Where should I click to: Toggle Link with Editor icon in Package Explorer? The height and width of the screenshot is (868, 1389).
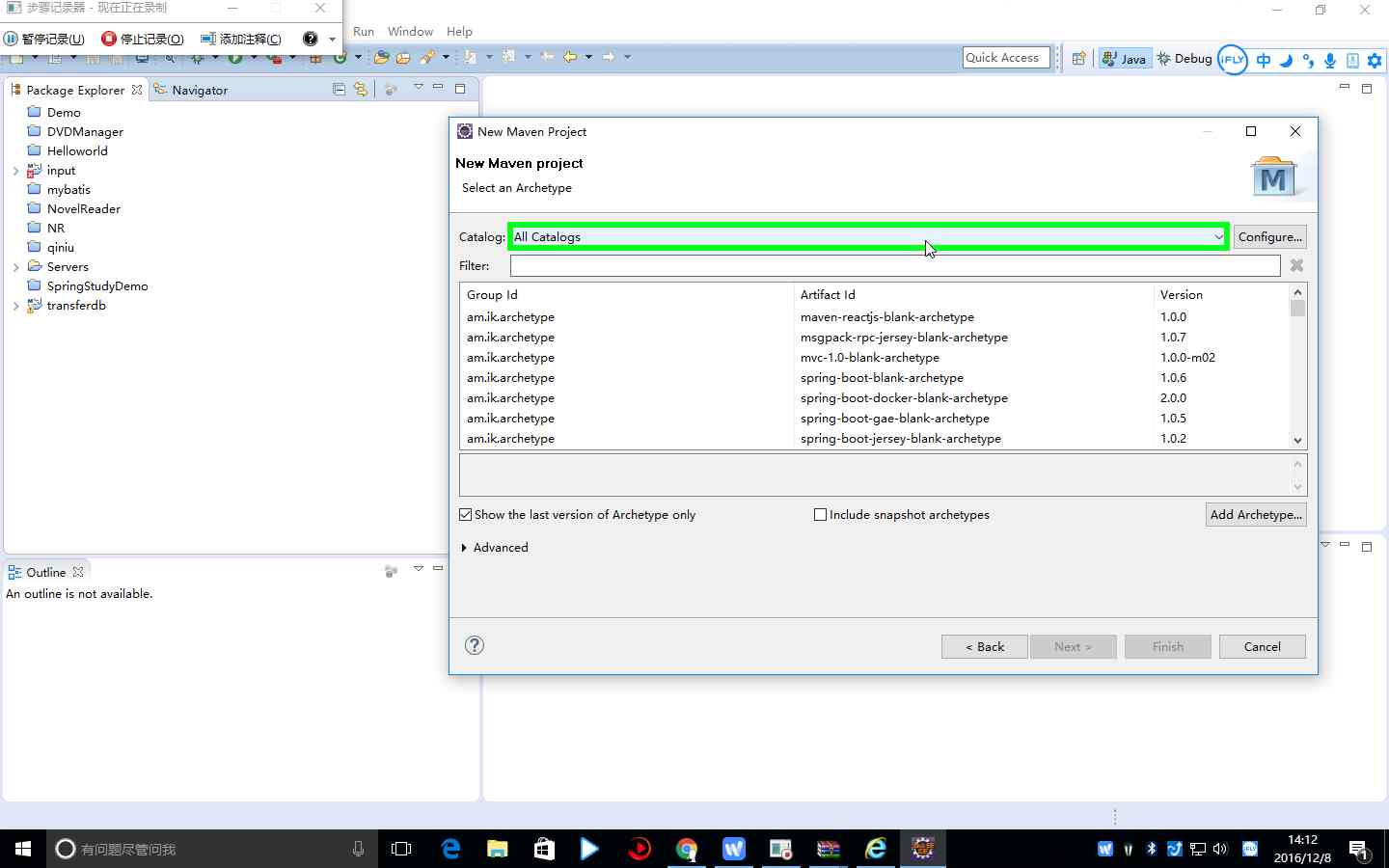(x=361, y=89)
